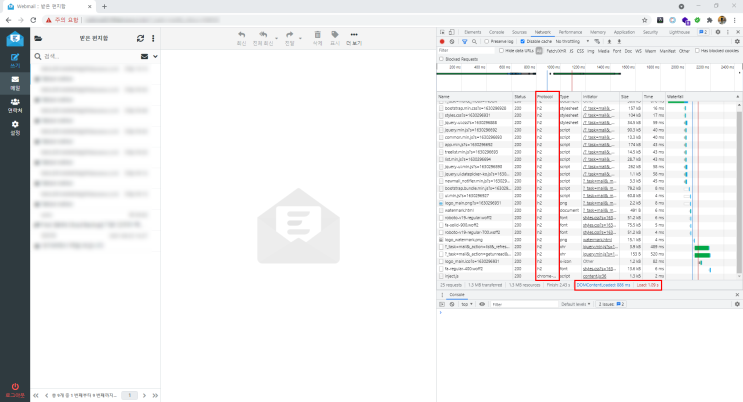
Task: Open compose mail (쓰기) in sidebar
Action: pyautogui.click(x=15, y=61)
